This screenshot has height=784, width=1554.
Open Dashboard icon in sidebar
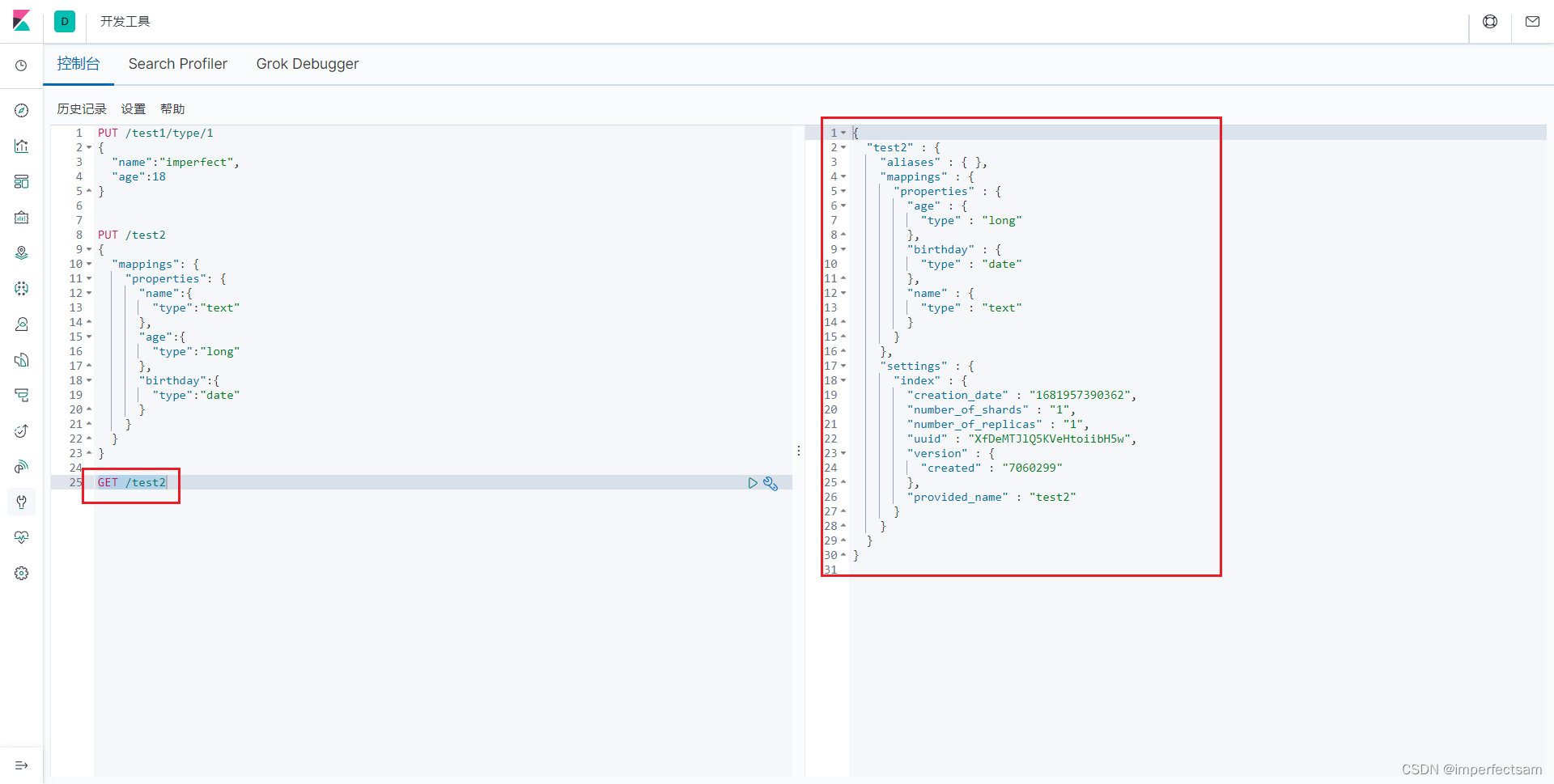coord(22,182)
